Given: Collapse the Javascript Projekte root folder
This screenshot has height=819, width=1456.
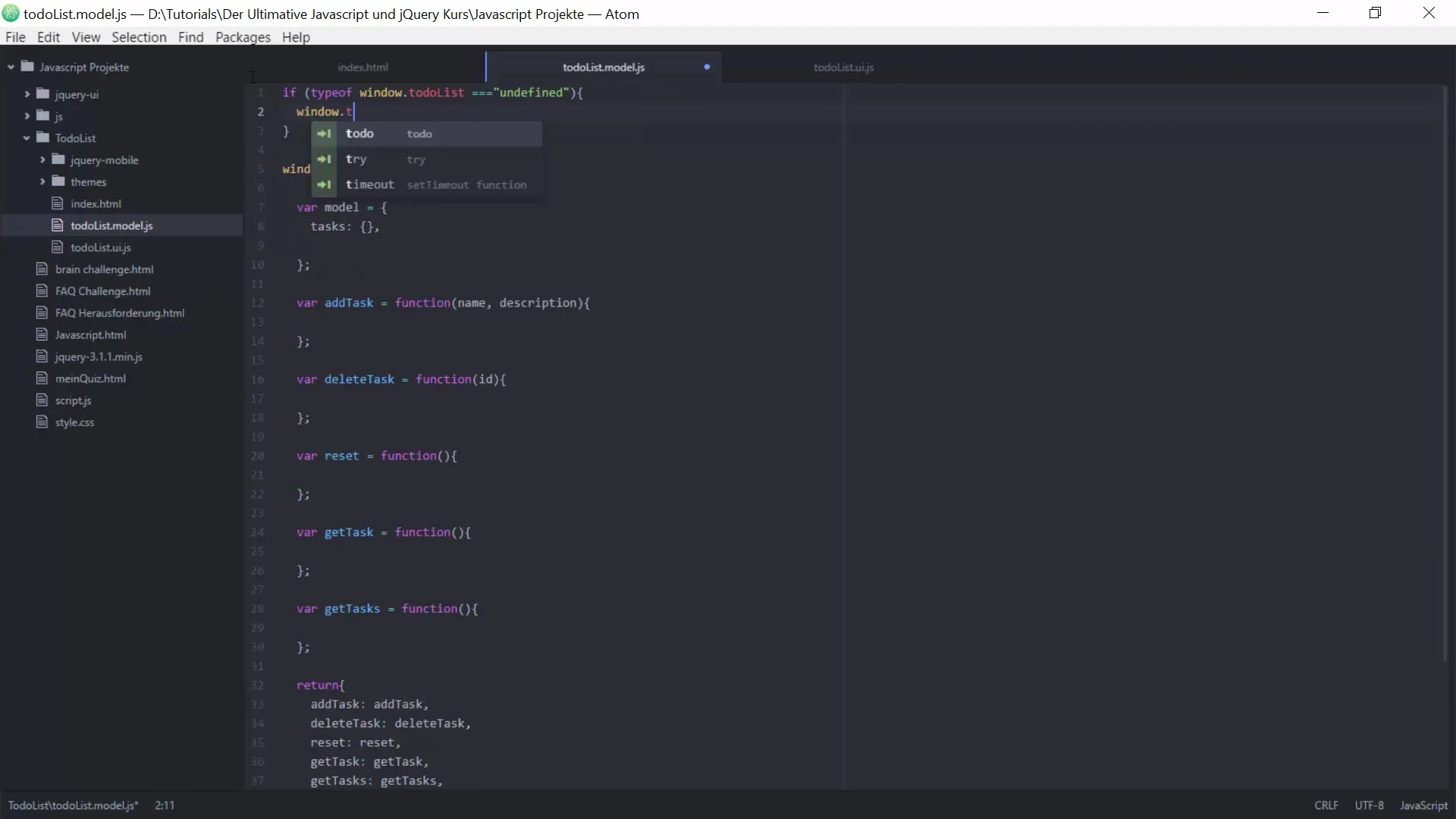Looking at the screenshot, I should pyautogui.click(x=11, y=67).
